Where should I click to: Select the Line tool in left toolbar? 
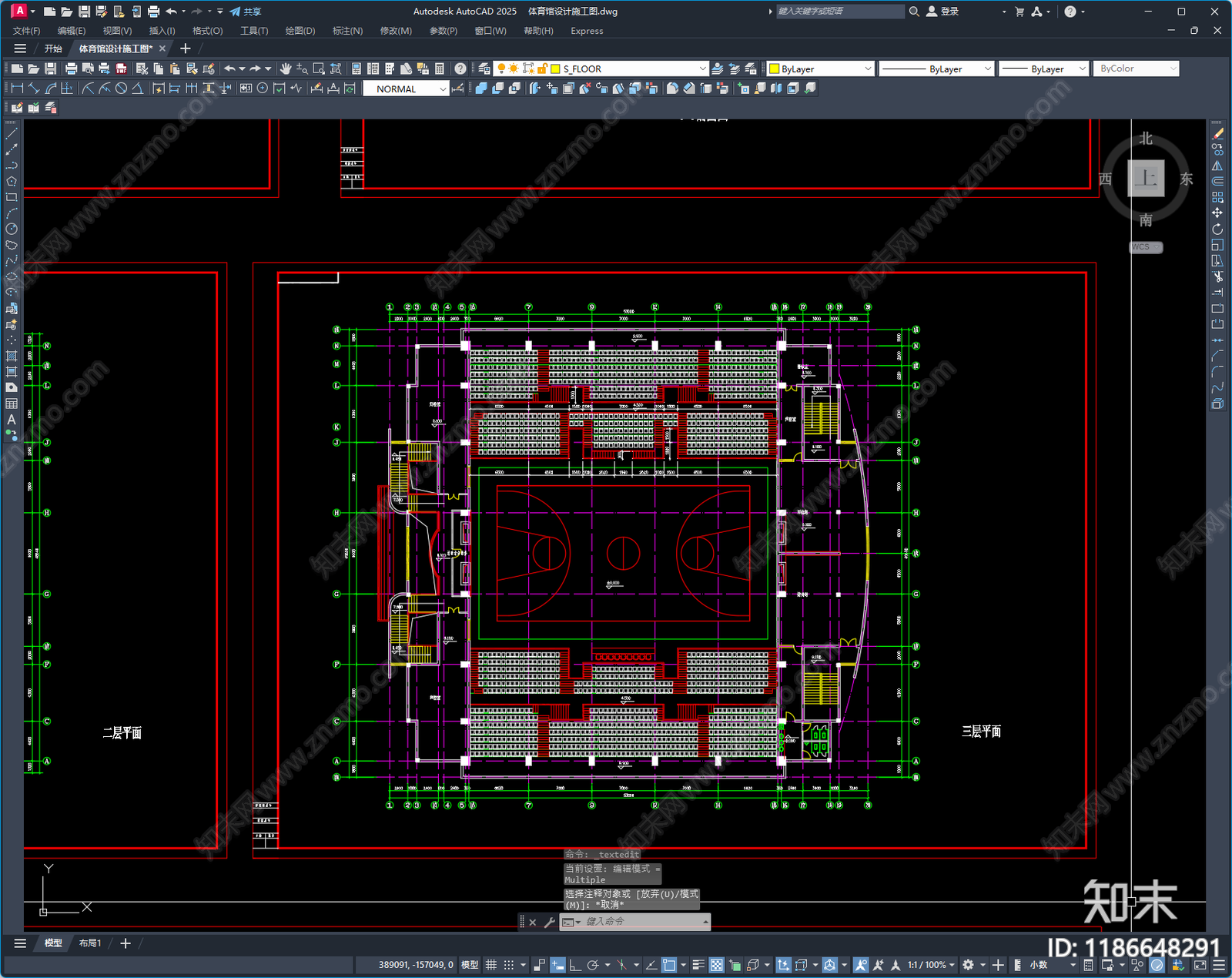click(12, 133)
